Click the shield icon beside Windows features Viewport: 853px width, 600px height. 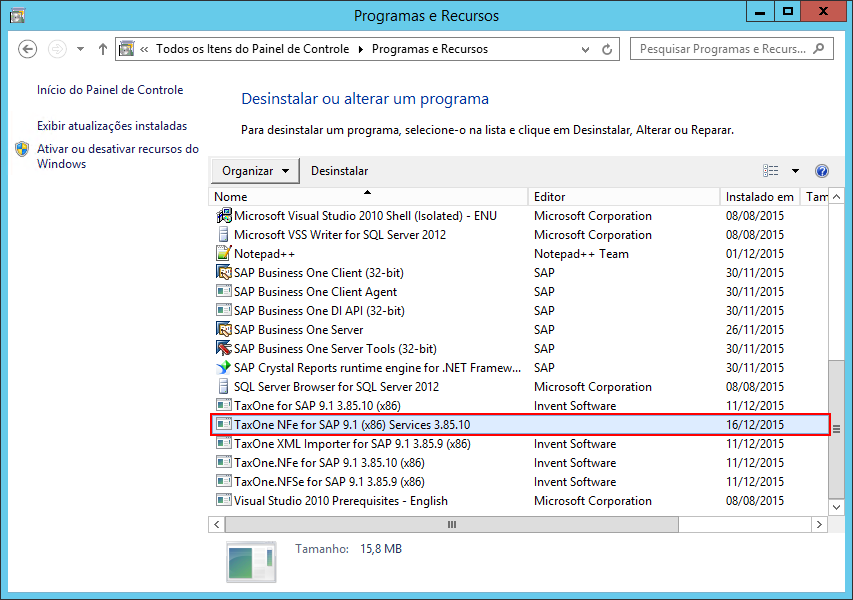coord(22,149)
